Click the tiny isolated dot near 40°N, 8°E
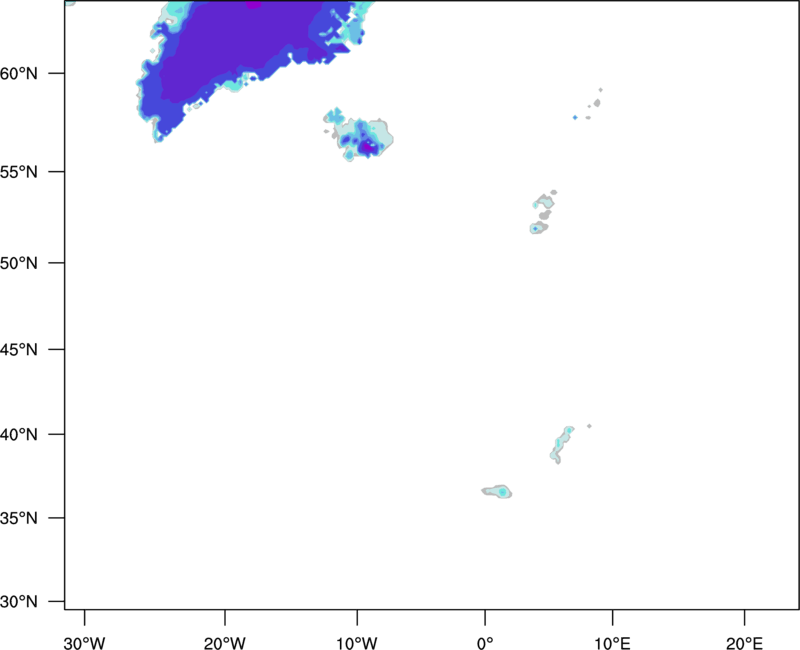 point(590,426)
